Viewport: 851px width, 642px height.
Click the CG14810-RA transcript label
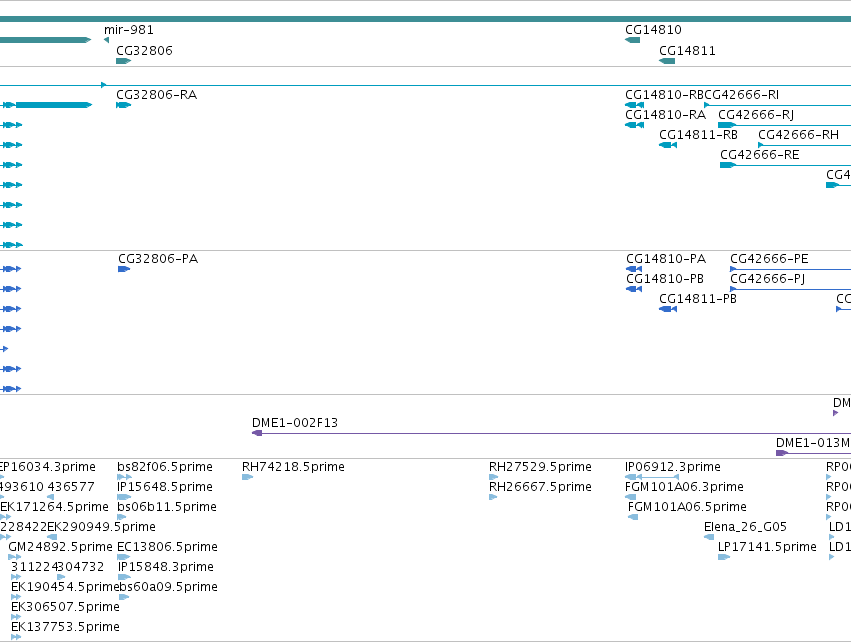[x=665, y=115]
